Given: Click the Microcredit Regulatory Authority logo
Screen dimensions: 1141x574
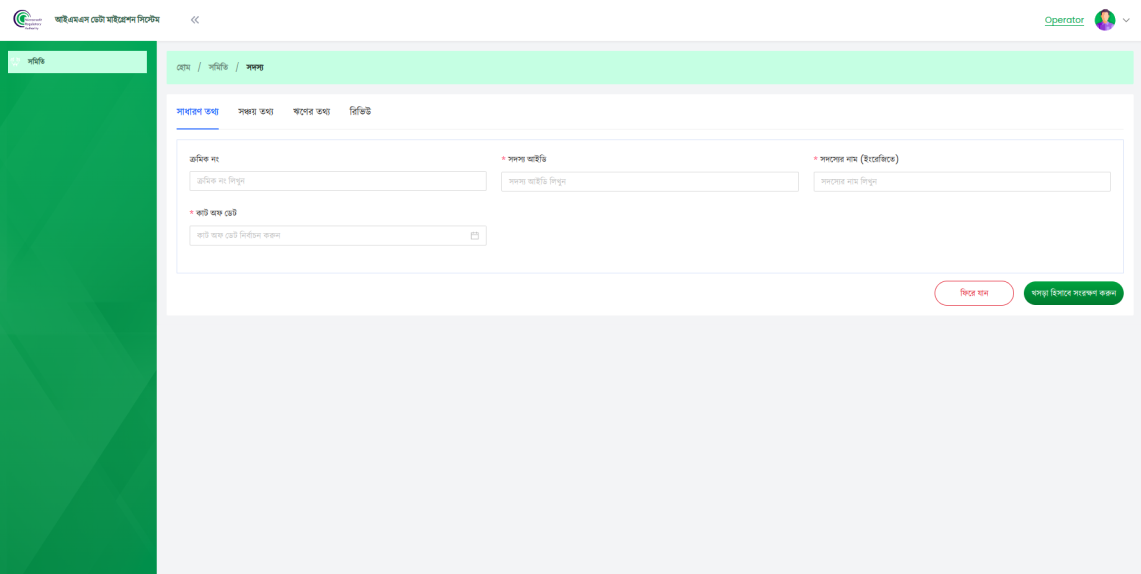Looking at the screenshot, I should coord(27,20).
